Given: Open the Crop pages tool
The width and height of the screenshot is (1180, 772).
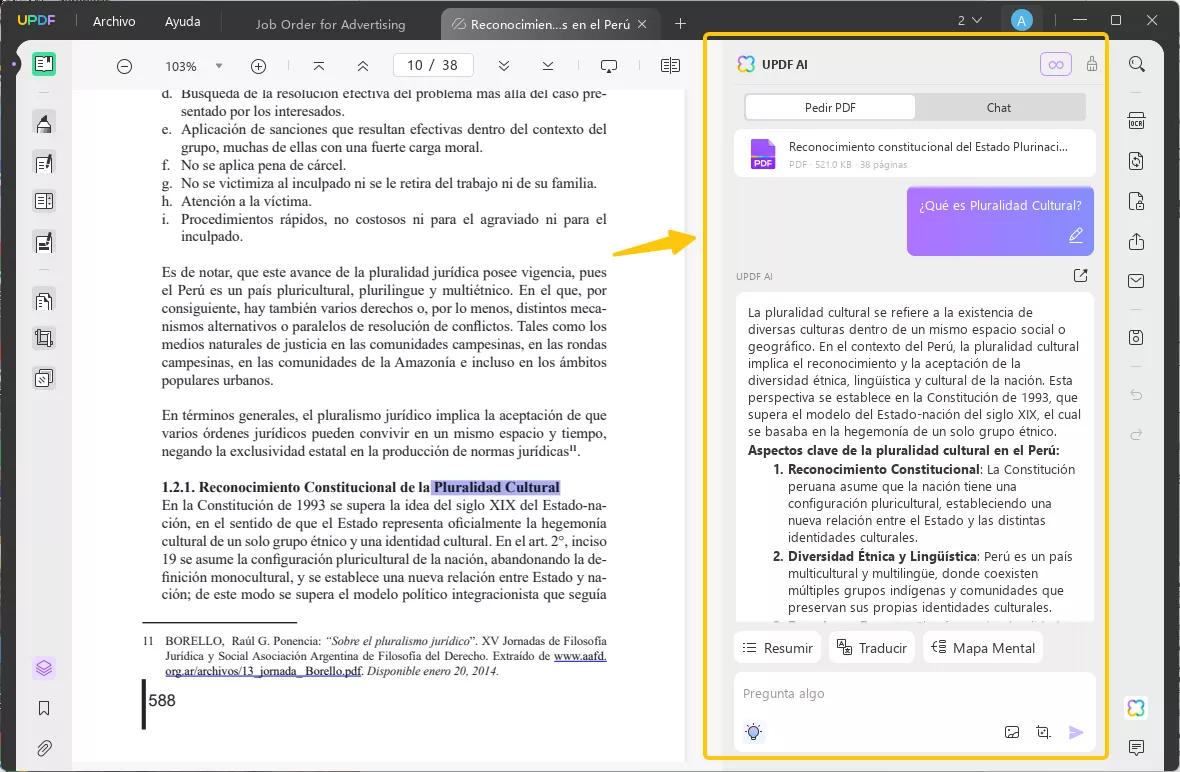Looking at the screenshot, I should [x=44, y=339].
